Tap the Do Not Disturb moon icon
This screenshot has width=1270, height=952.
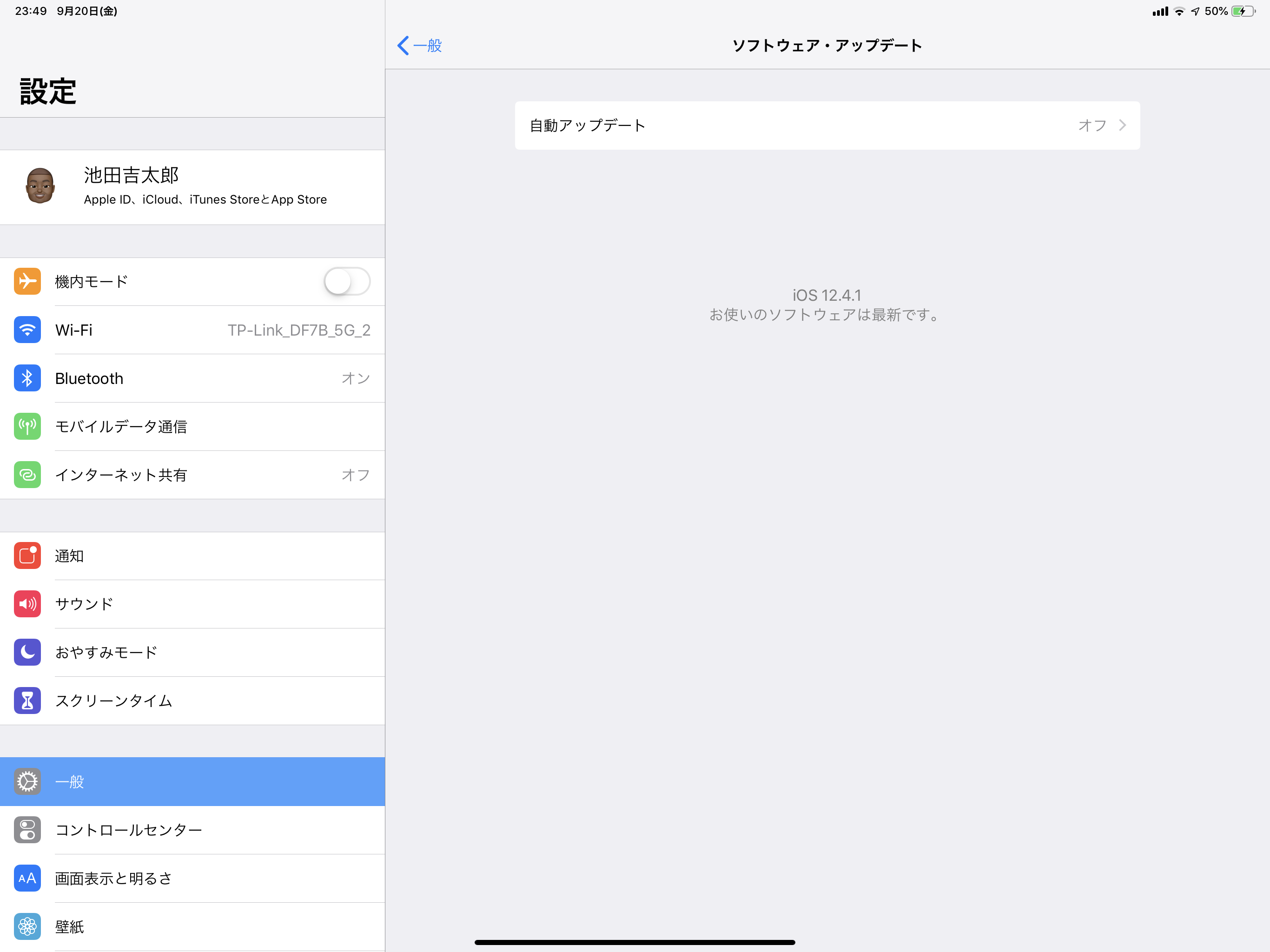point(27,652)
